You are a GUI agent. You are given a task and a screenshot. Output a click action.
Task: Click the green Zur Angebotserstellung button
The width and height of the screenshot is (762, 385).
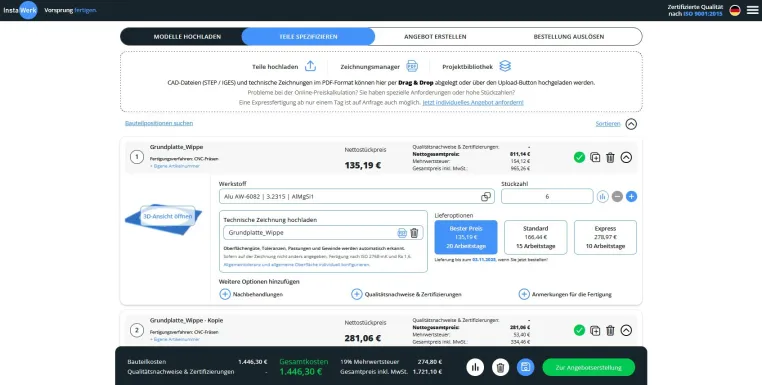[x=589, y=368]
